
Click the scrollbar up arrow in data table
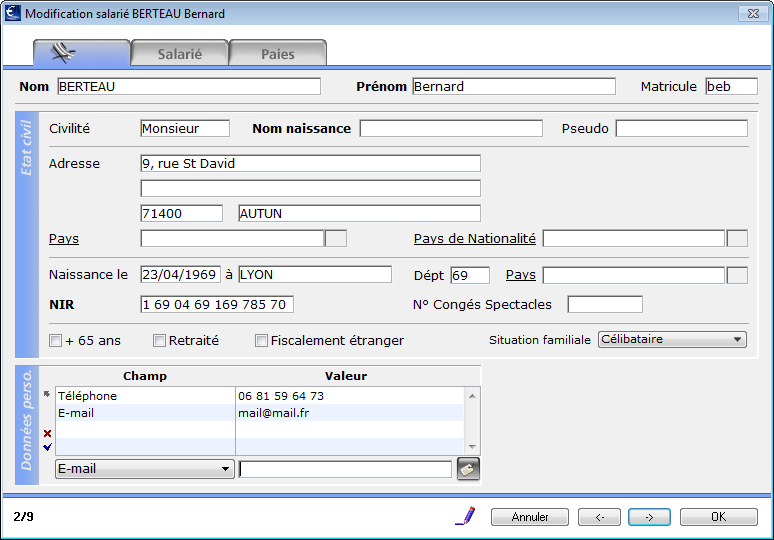472,396
